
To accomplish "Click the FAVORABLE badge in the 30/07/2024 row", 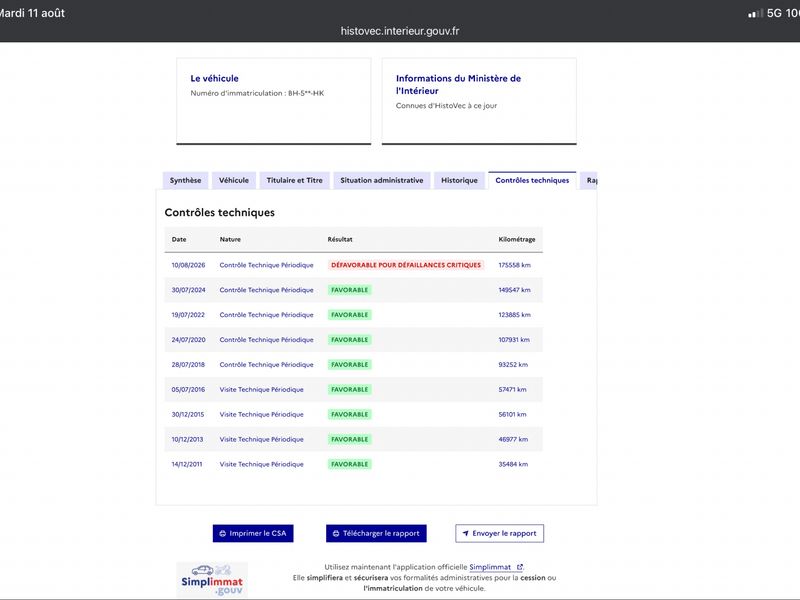I will [349, 290].
